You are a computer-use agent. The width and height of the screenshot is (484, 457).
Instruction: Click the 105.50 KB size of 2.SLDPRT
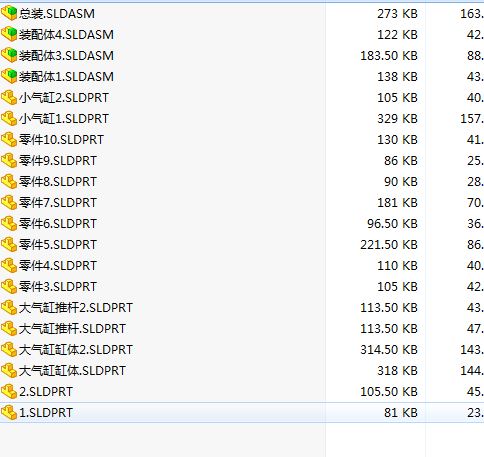click(389, 392)
